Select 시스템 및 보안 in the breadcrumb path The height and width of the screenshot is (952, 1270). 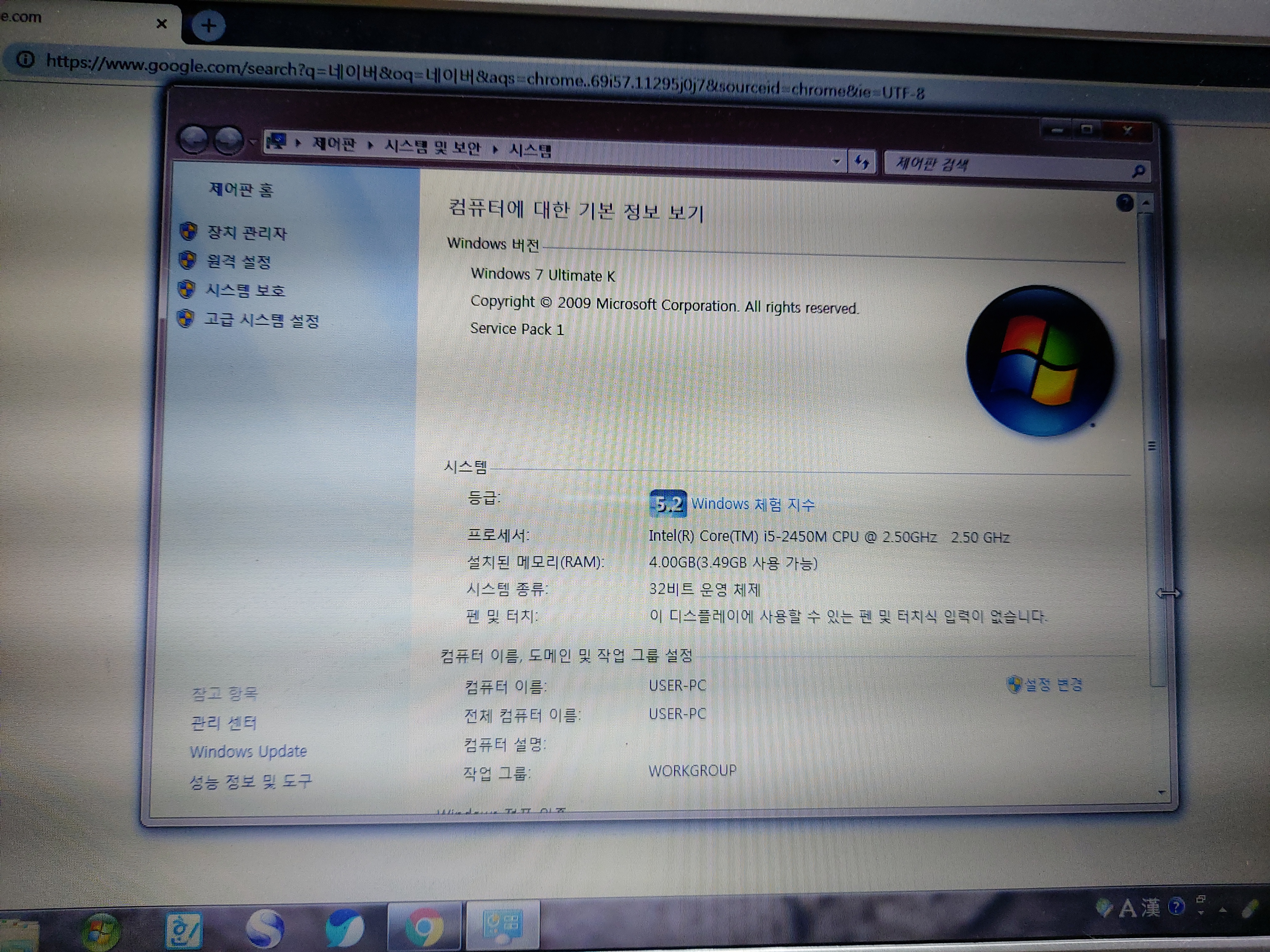pyautogui.click(x=432, y=147)
